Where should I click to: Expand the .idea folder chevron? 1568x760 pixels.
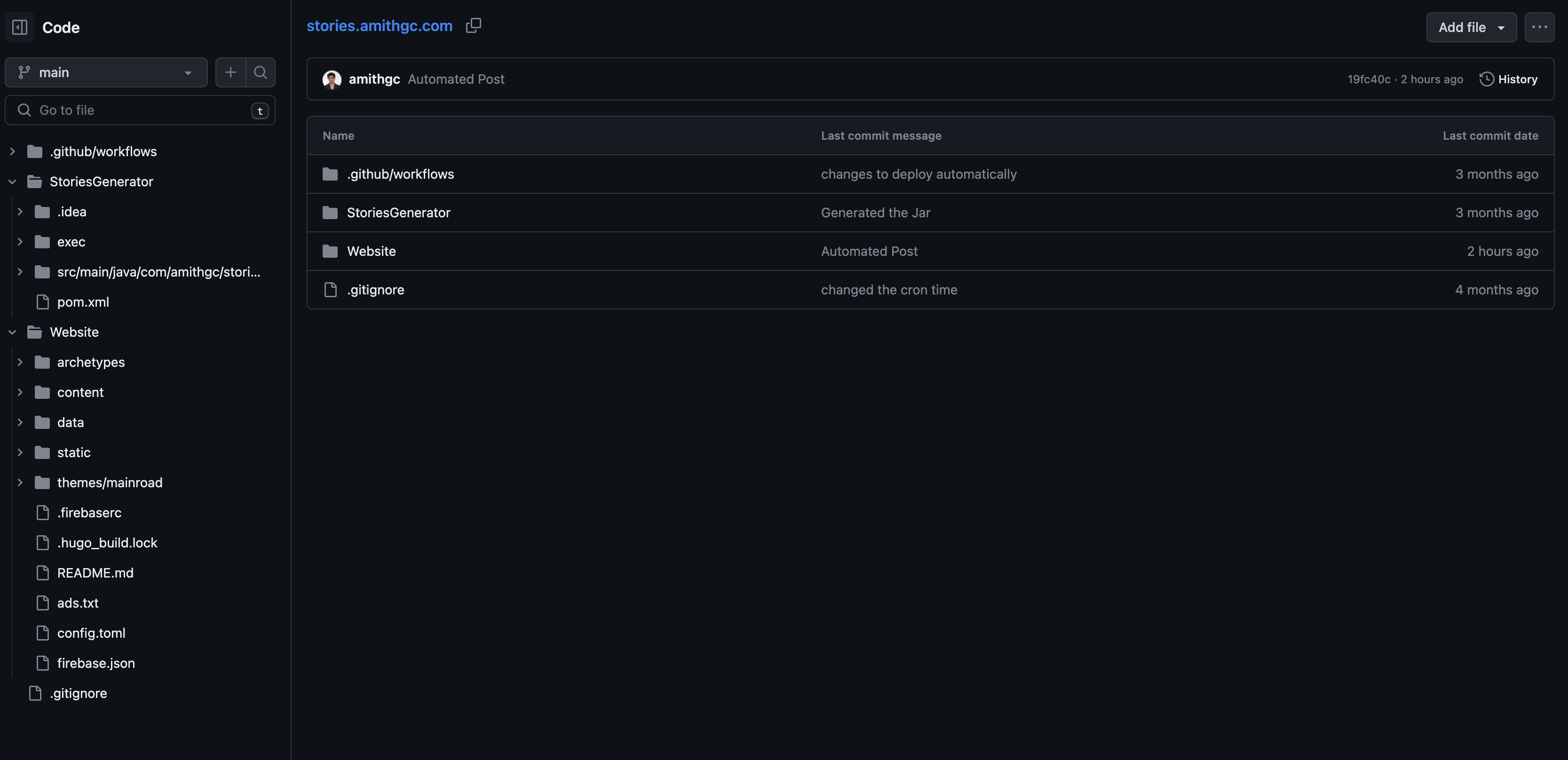[x=20, y=212]
